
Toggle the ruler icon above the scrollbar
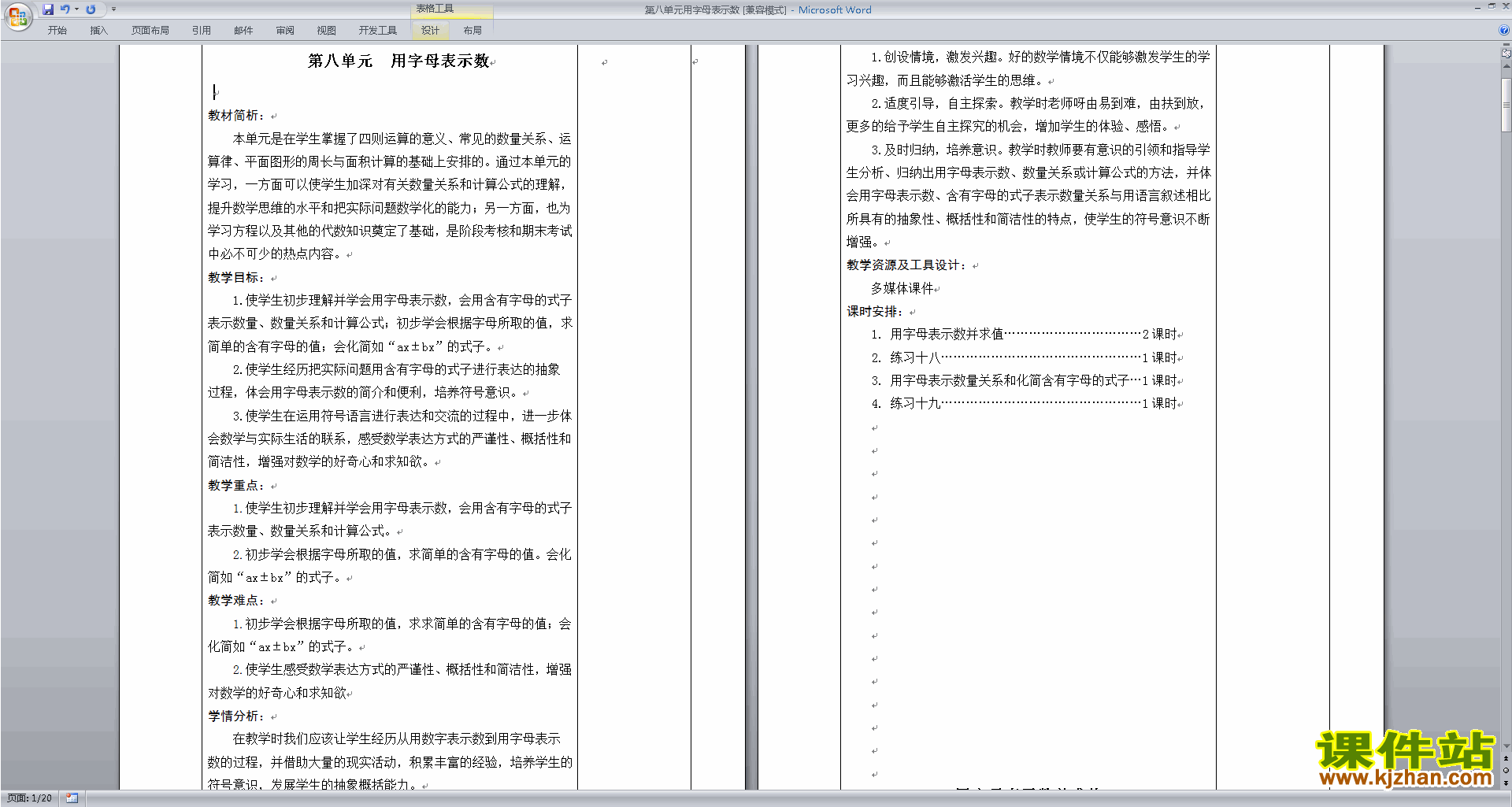click(1506, 54)
